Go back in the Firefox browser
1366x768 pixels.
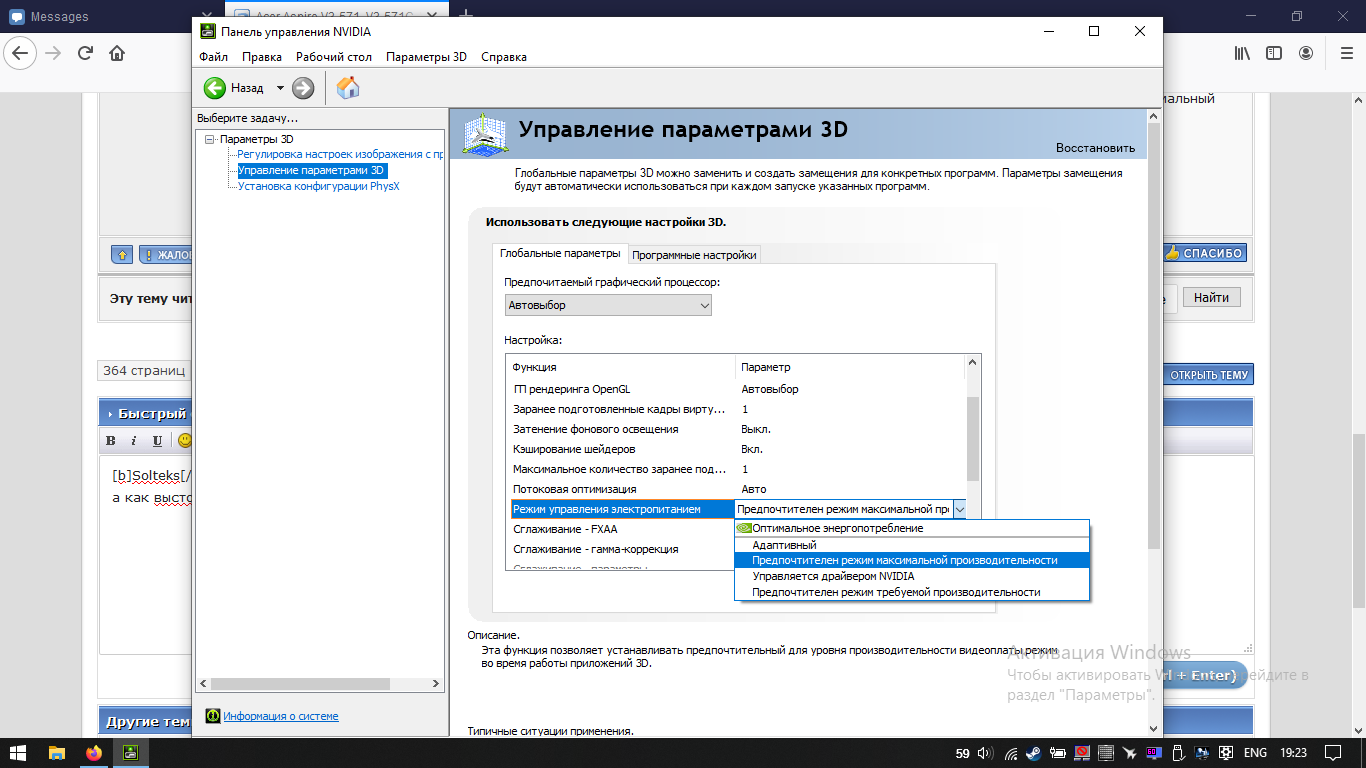pyautogui.click(x=22, y=53)
